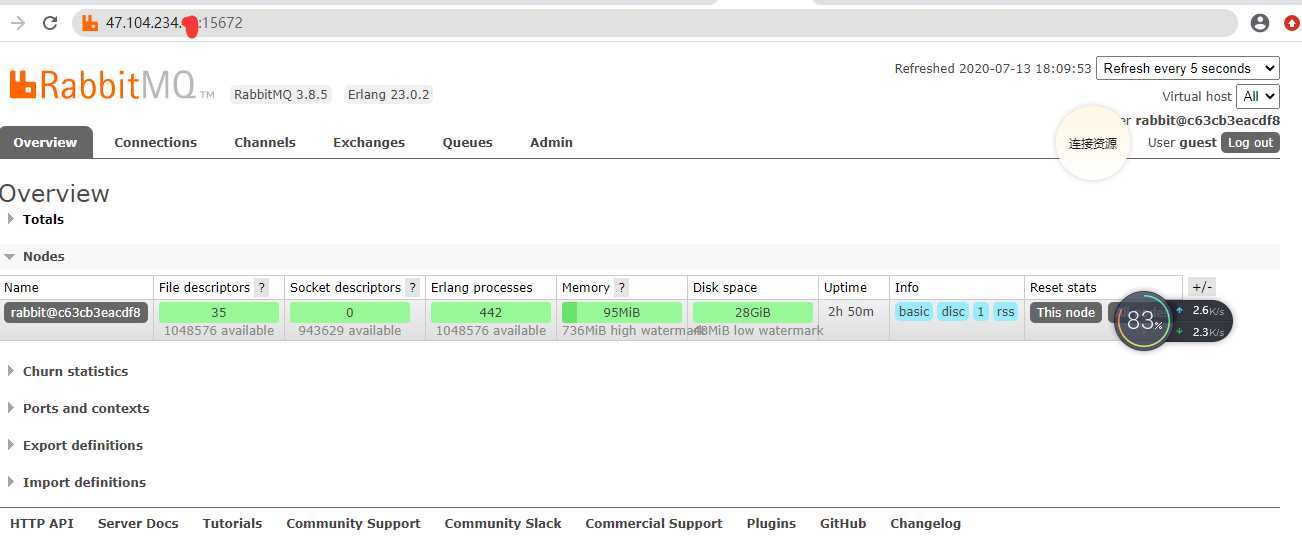Switch to the Overview tab
Screen dimensions: 1302x555
click(x=46, y=142)
